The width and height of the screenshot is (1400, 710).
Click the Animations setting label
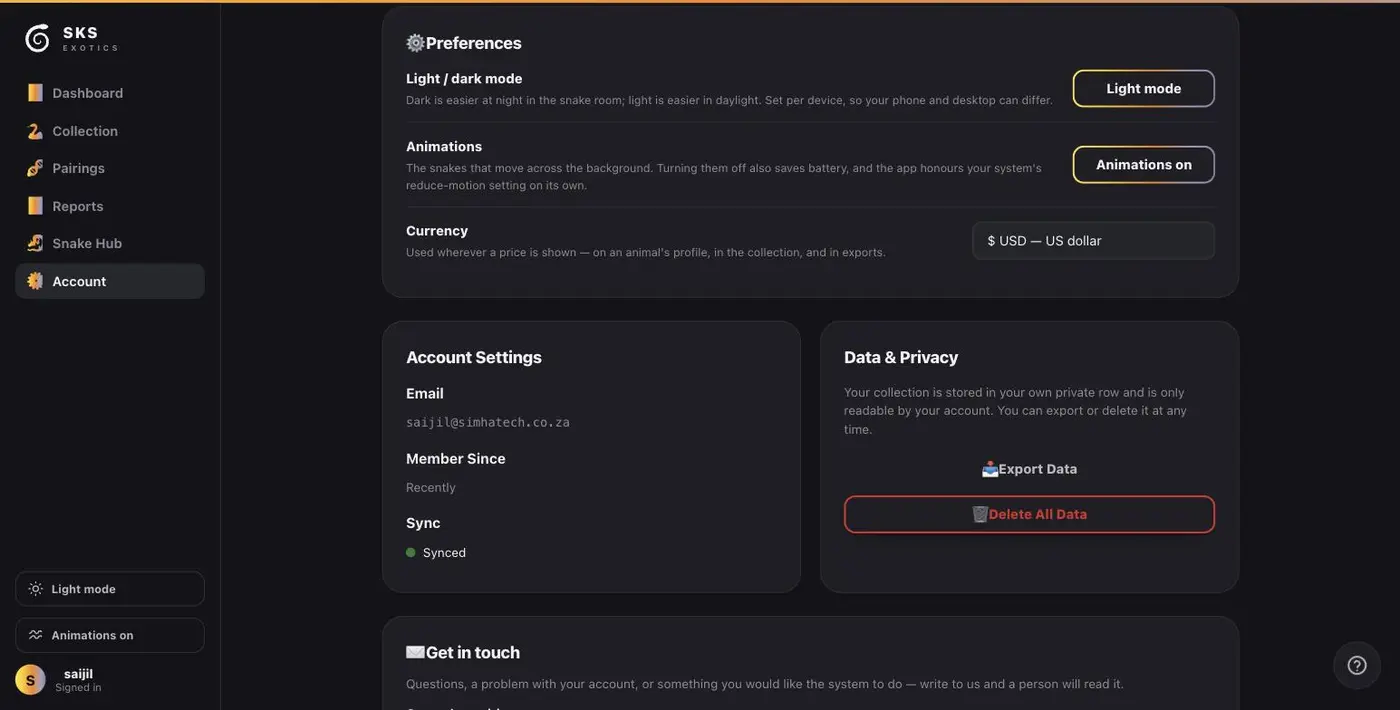[x=444, y=146]
